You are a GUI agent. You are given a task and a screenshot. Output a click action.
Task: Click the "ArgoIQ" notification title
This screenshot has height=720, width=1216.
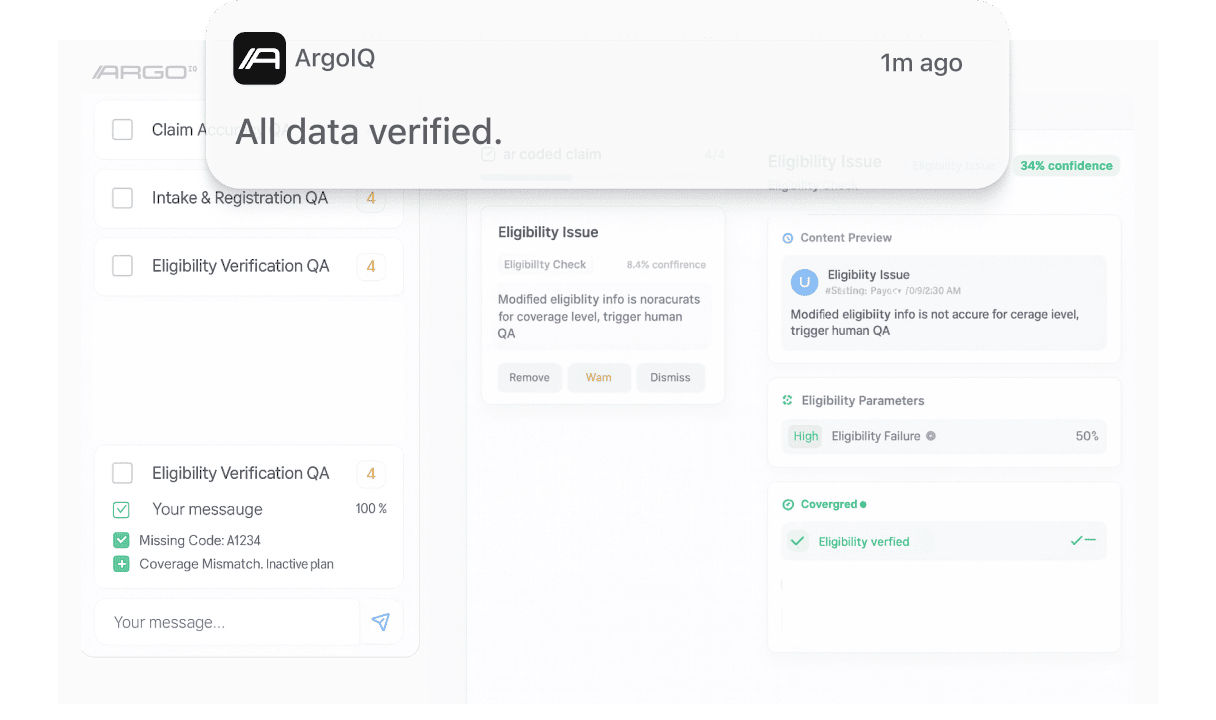point(335,58)
